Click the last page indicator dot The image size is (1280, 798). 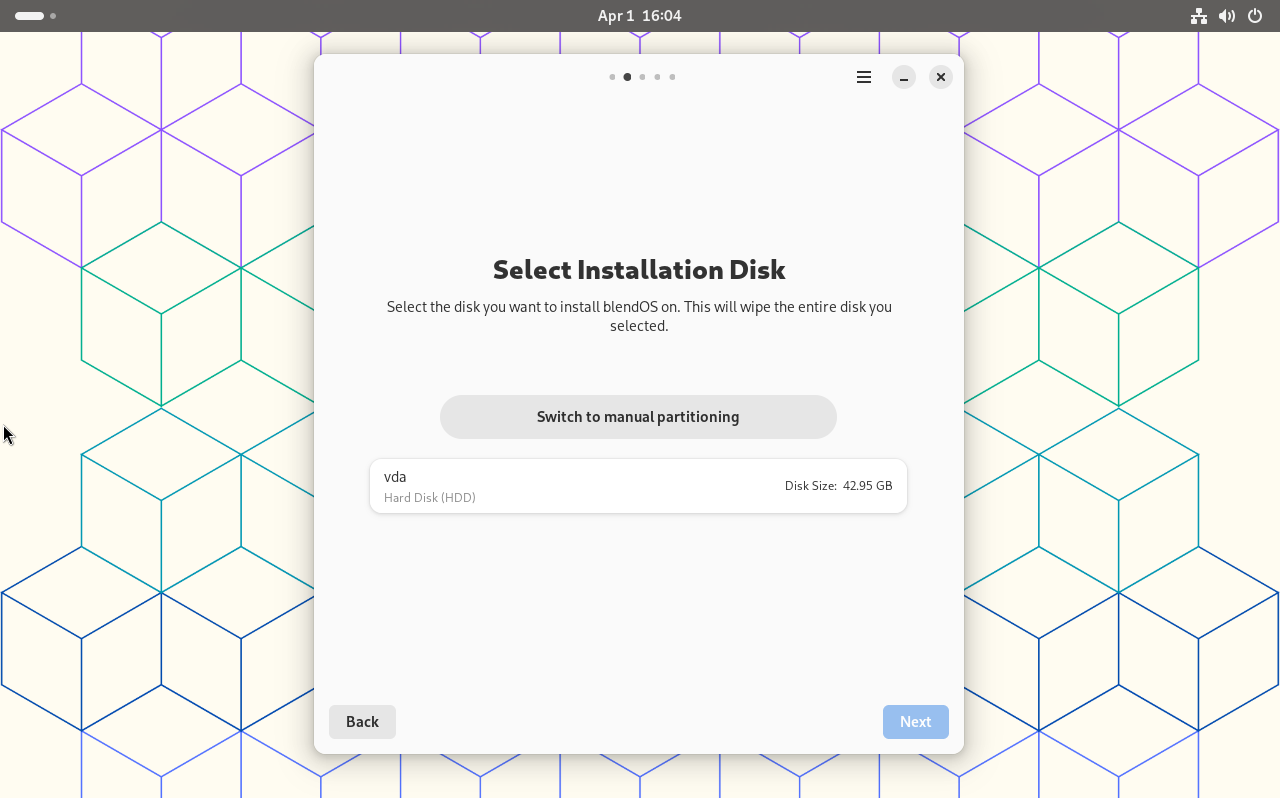672,77
